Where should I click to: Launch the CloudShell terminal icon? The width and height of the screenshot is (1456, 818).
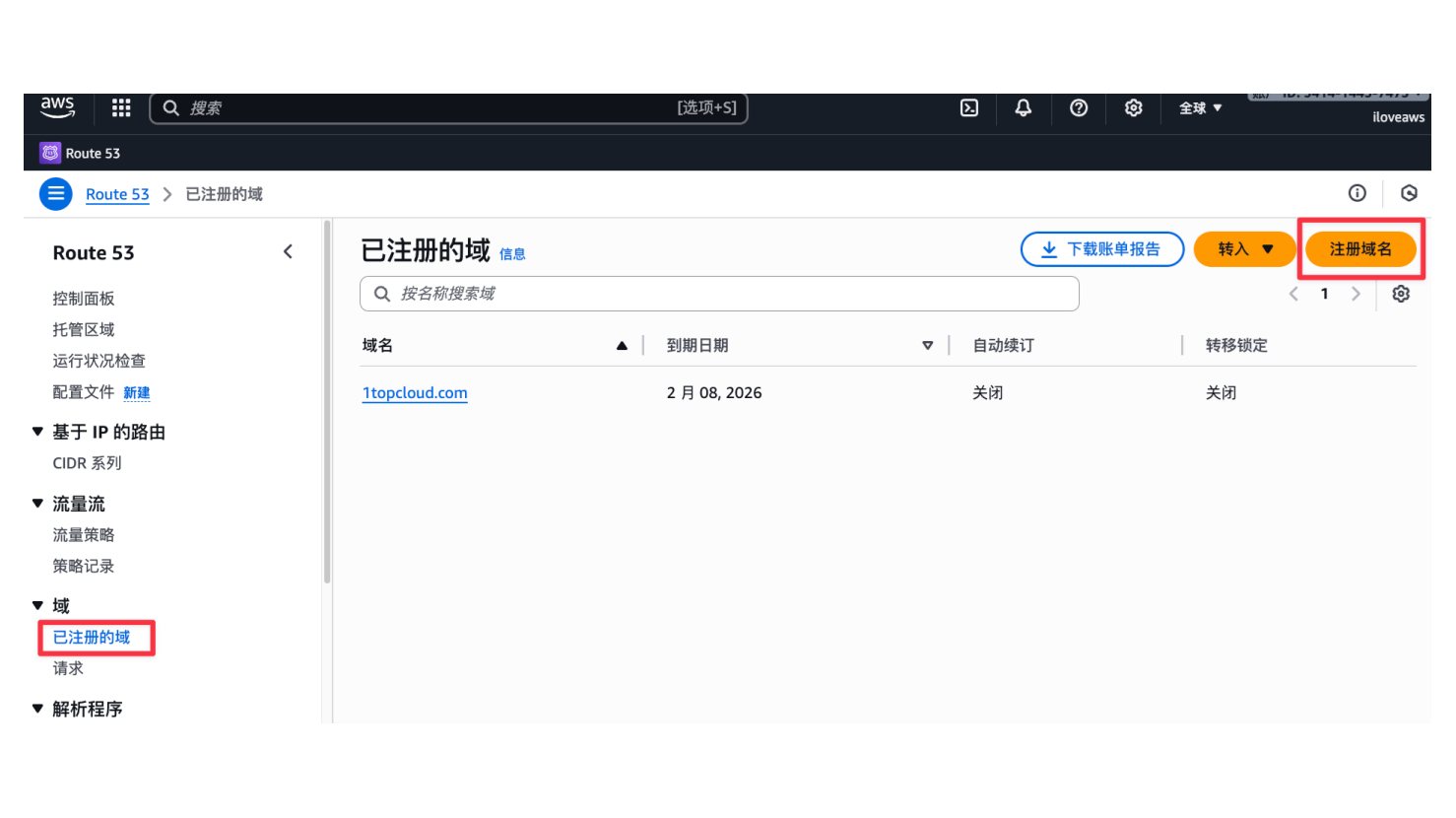pos(969,108)
